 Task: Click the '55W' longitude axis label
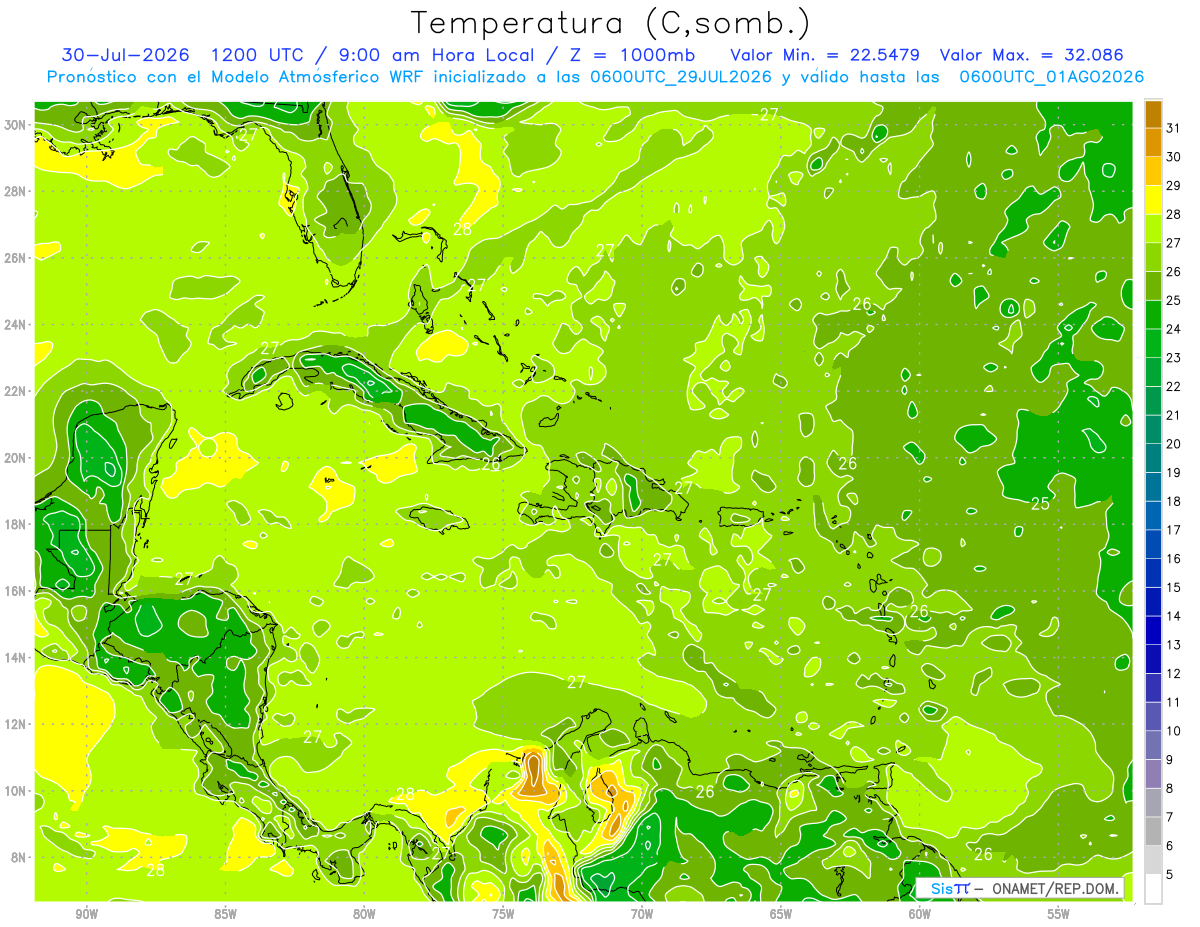coord(1058,914)
